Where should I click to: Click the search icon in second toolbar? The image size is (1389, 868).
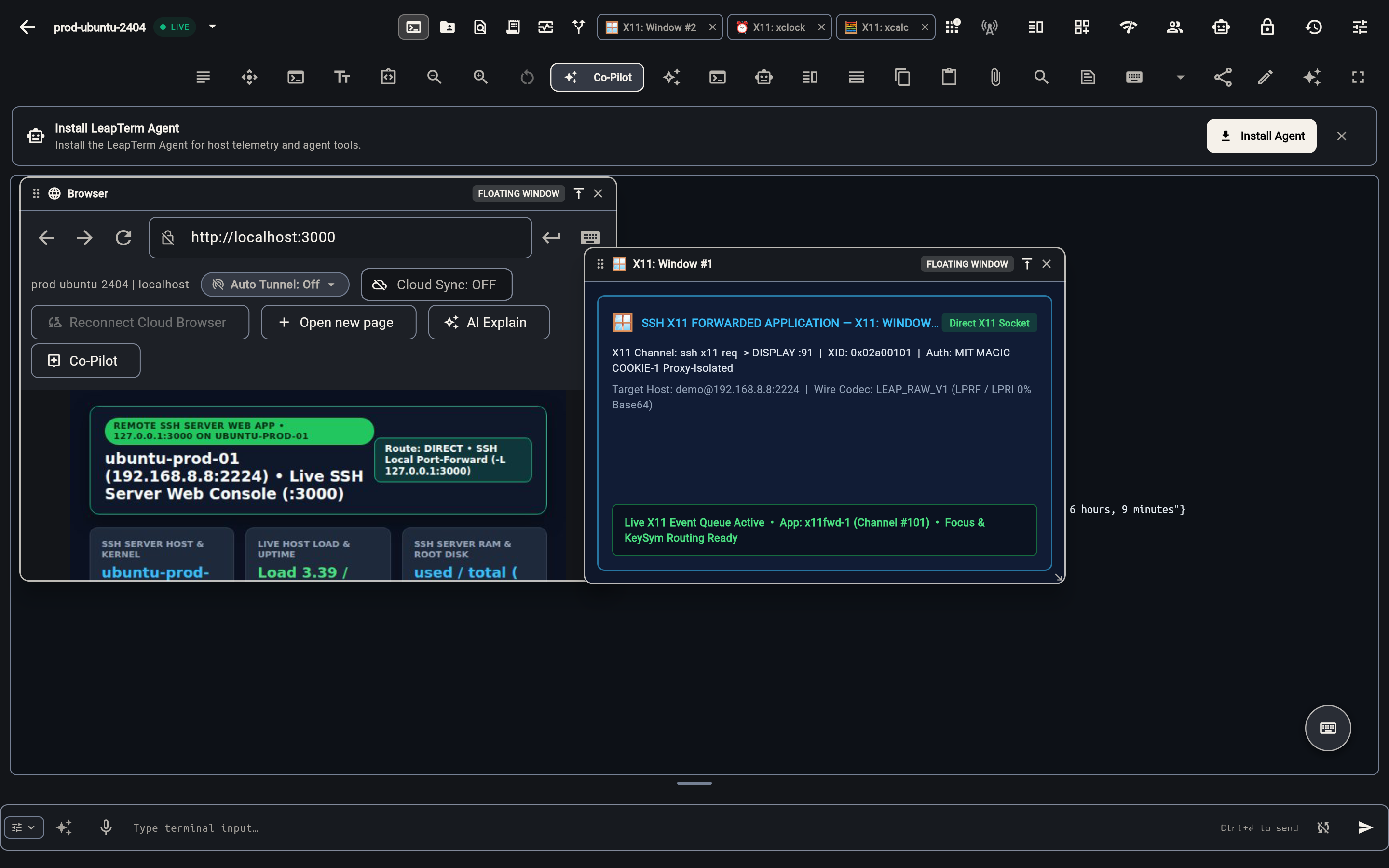tap(1041, 77)
